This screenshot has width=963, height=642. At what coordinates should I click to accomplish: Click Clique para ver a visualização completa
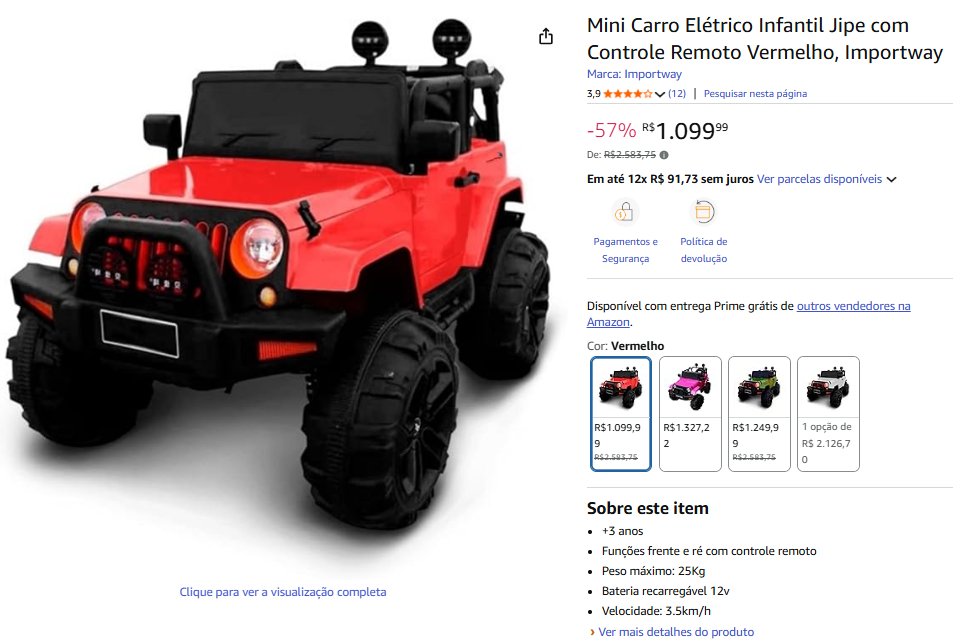[x=283, y=592]
